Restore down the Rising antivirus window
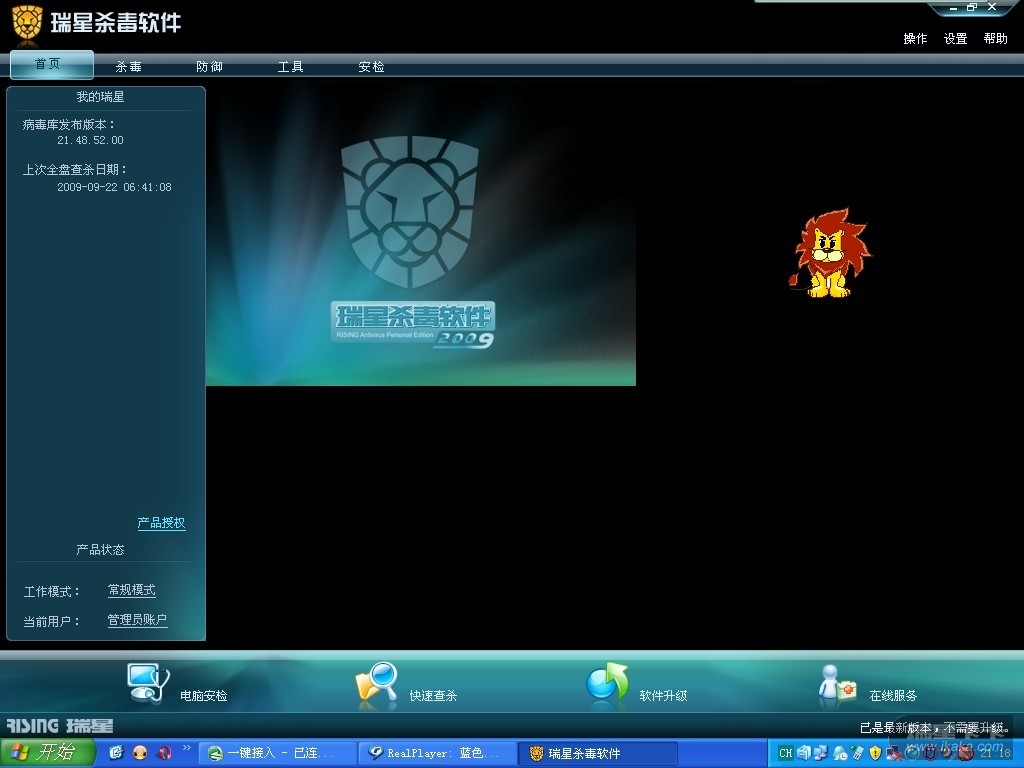 972,7
